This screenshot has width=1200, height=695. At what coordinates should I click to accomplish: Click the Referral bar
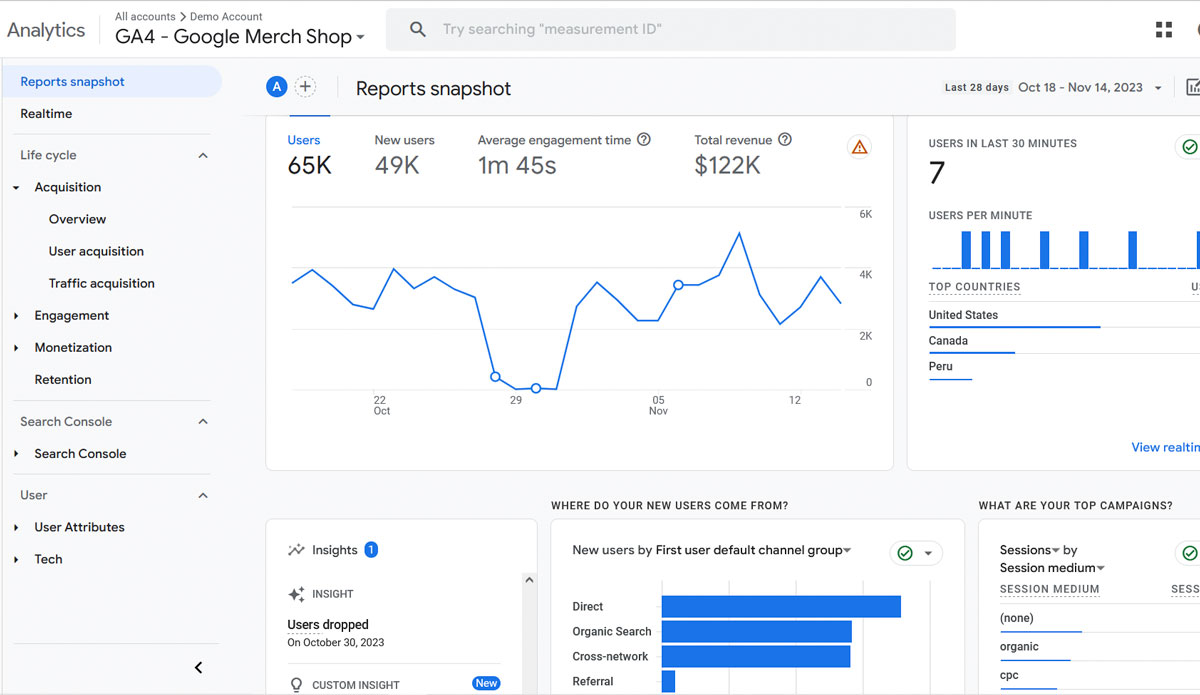[668, 682]
